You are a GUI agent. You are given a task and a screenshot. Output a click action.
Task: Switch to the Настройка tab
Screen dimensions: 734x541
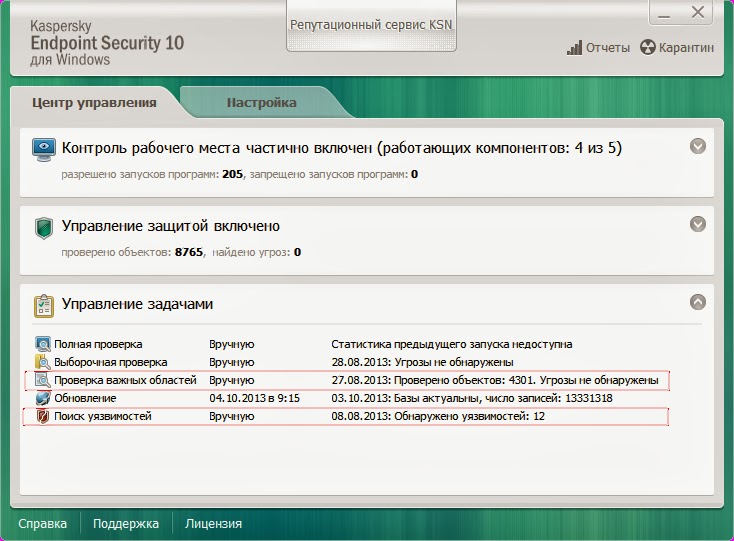coord(262,102)
